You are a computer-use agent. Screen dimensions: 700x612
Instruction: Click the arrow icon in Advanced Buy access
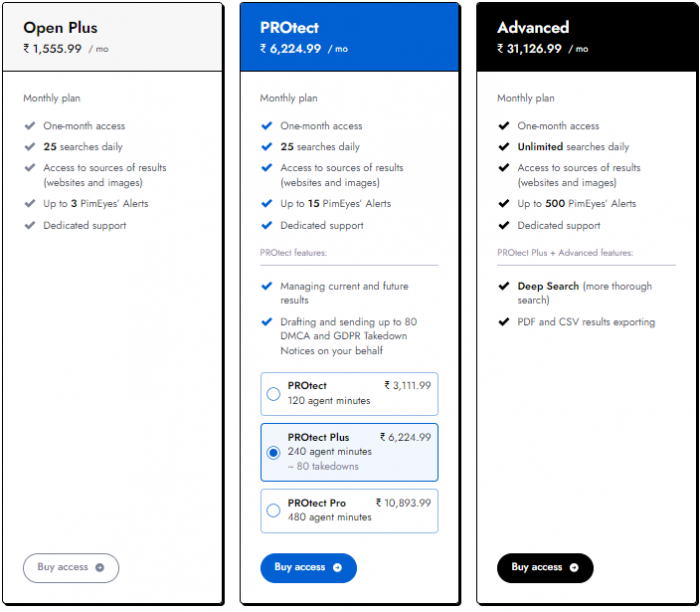tap(574, 567)
